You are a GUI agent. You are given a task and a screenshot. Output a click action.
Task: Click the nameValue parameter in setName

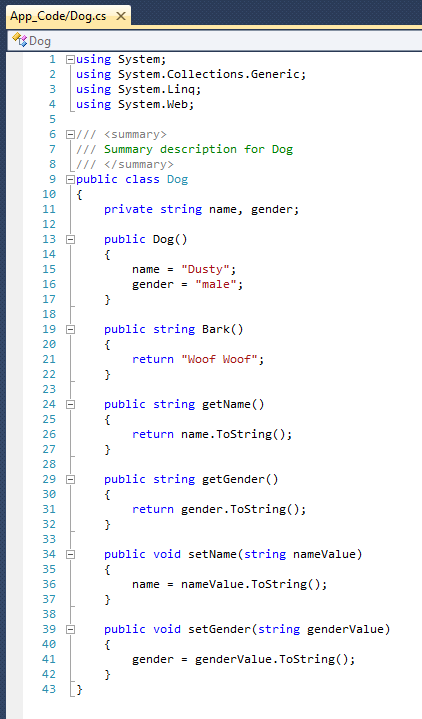click(324, 554)
